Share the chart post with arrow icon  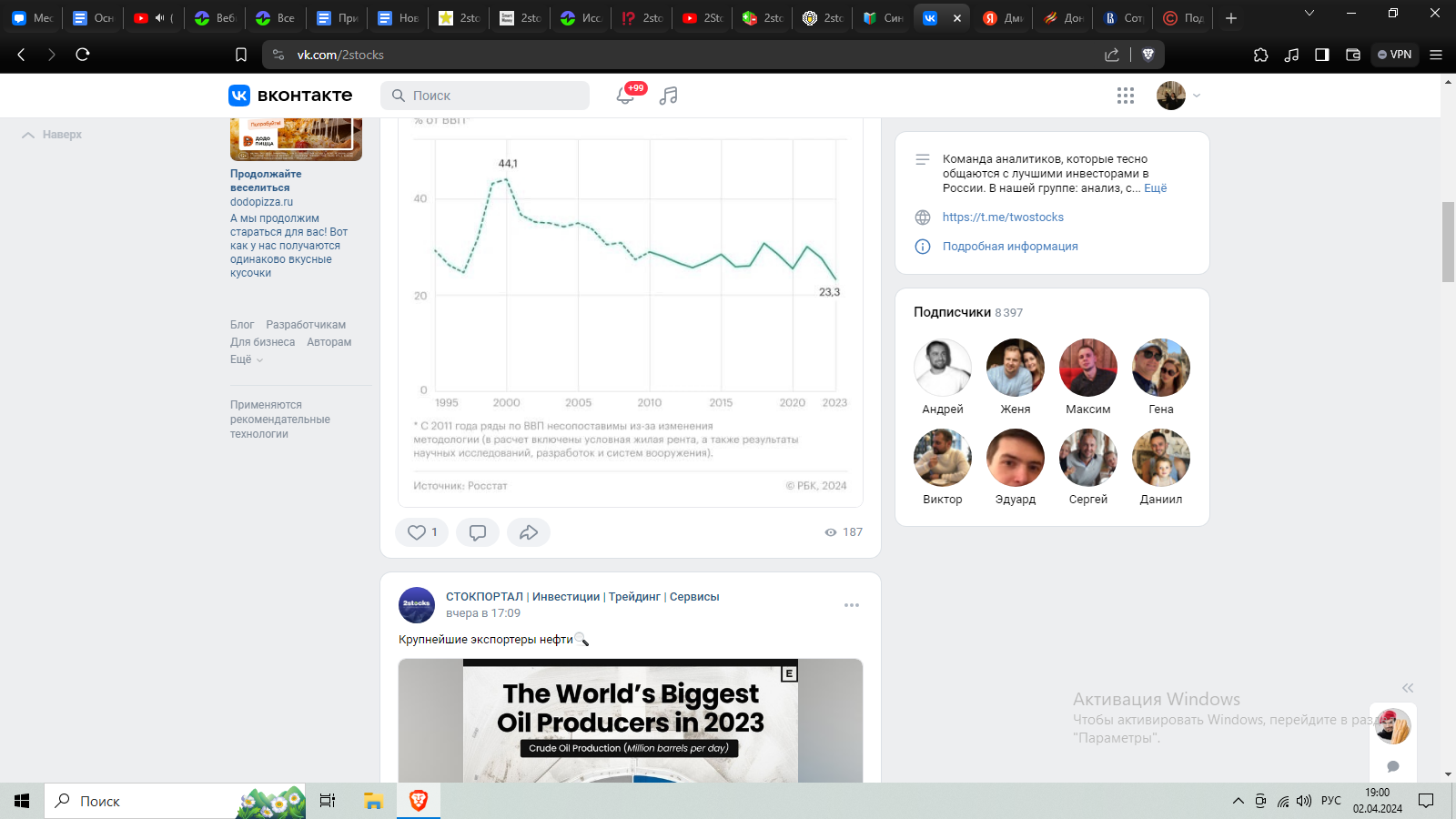coord(529,532)
